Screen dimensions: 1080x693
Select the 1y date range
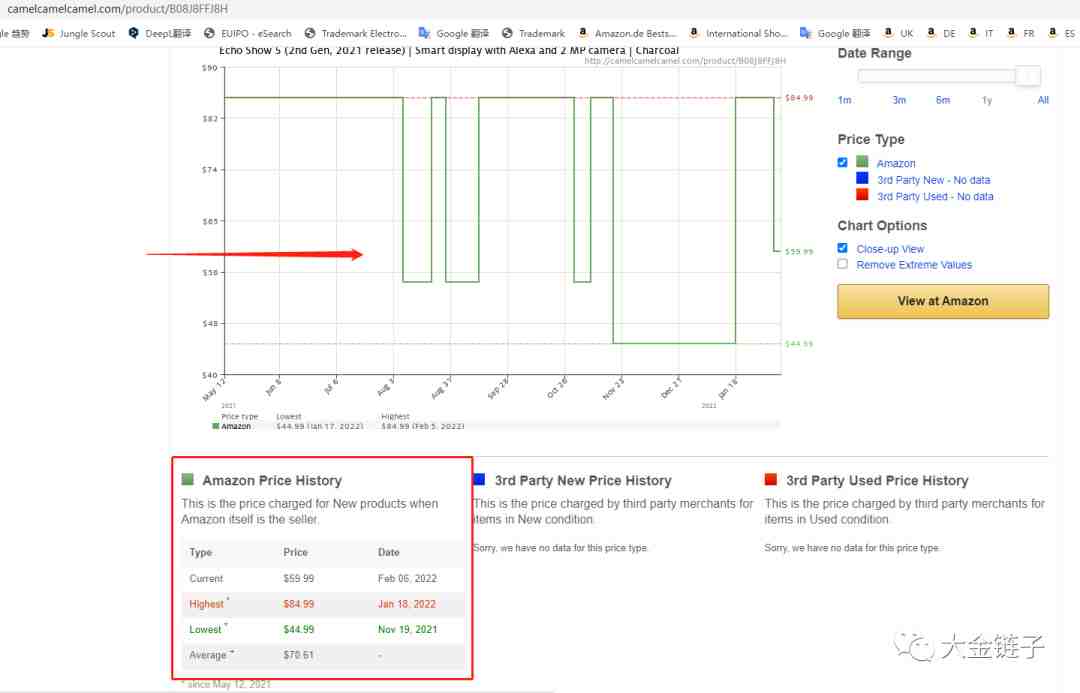click(x=987, y=100)
